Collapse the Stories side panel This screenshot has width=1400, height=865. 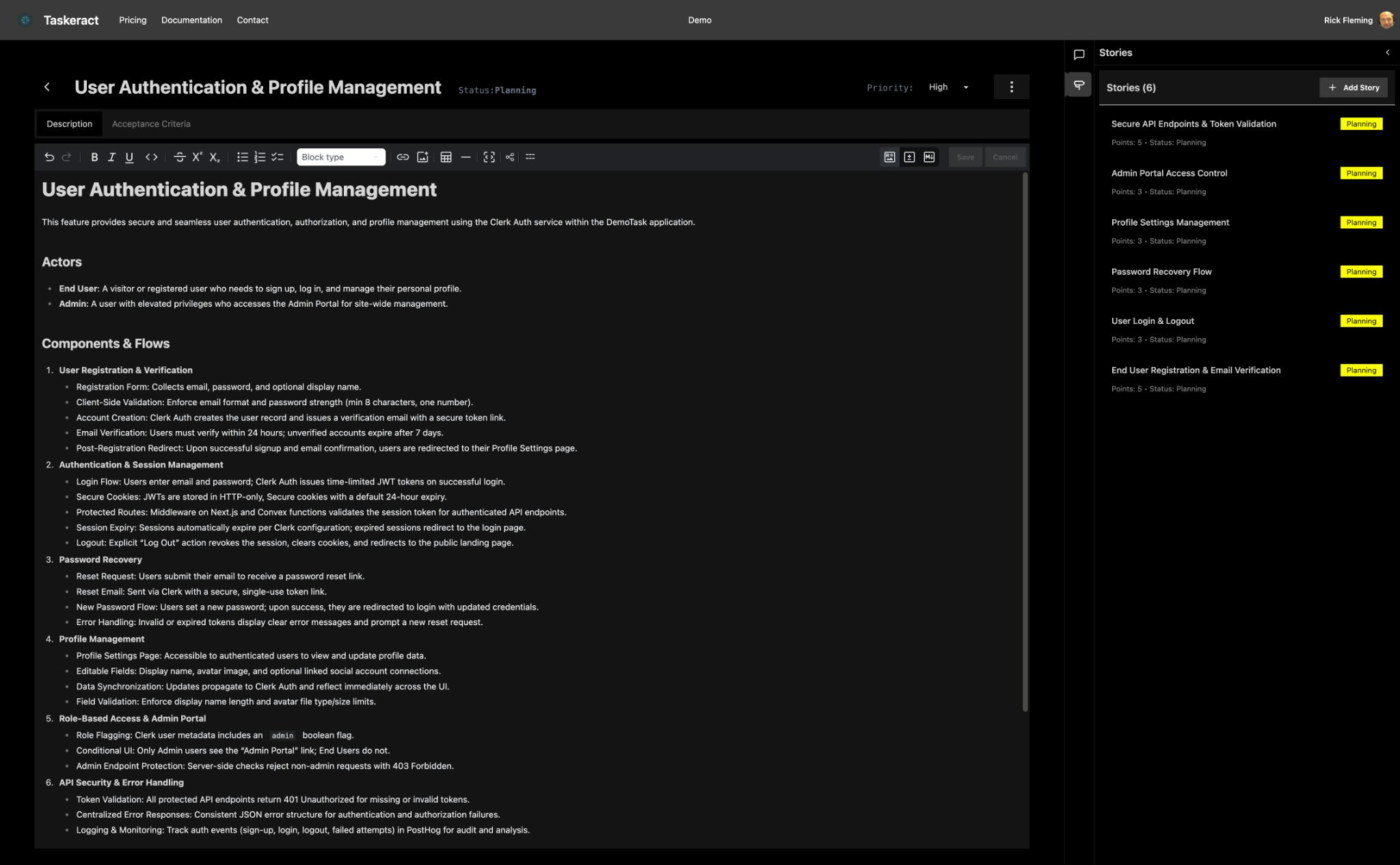click(1387, 53)
